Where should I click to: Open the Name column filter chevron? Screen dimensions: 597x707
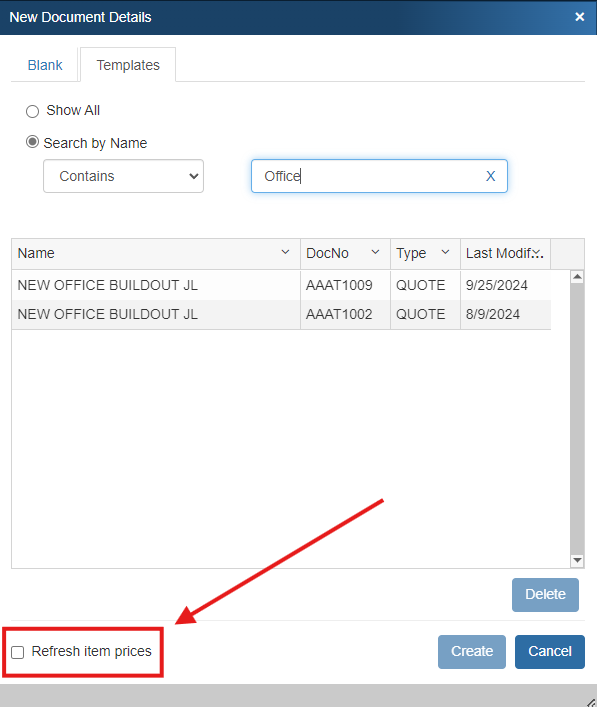[285, 252]
